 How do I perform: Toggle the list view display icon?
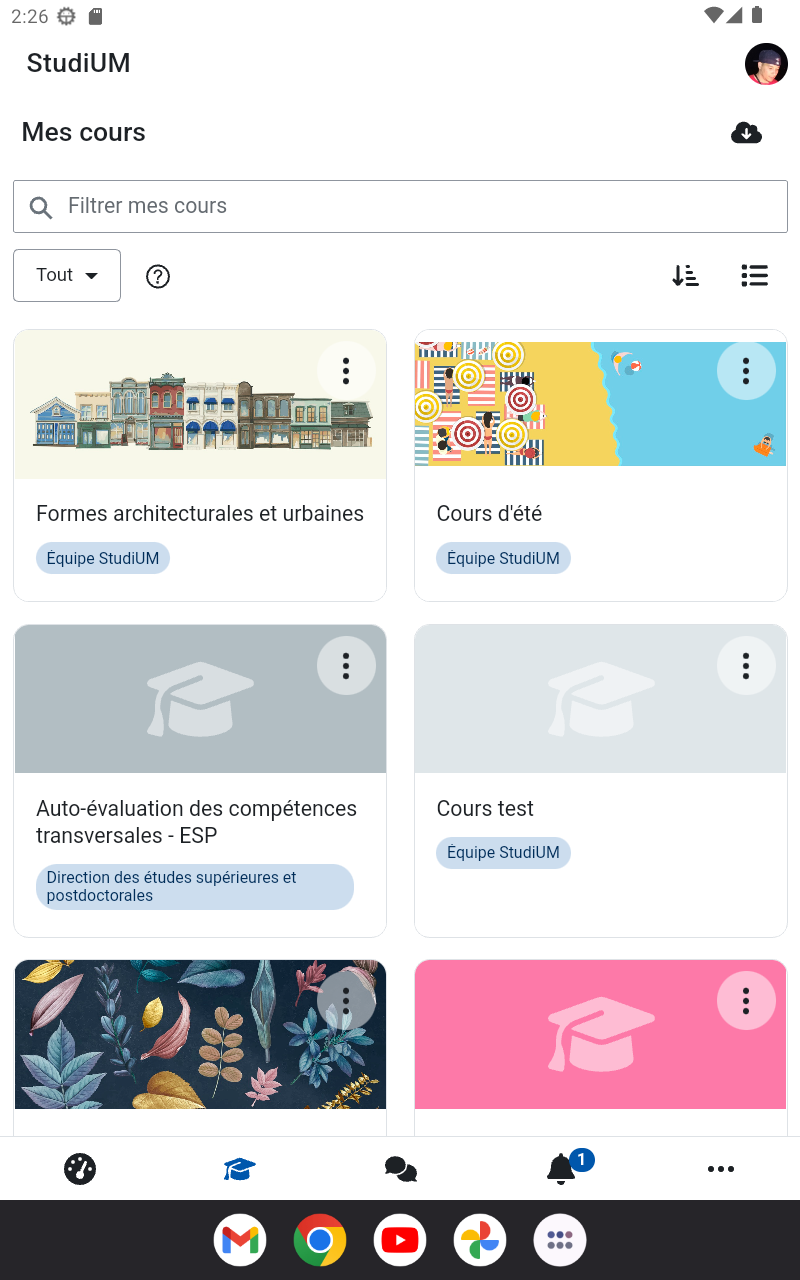point(755,276)
